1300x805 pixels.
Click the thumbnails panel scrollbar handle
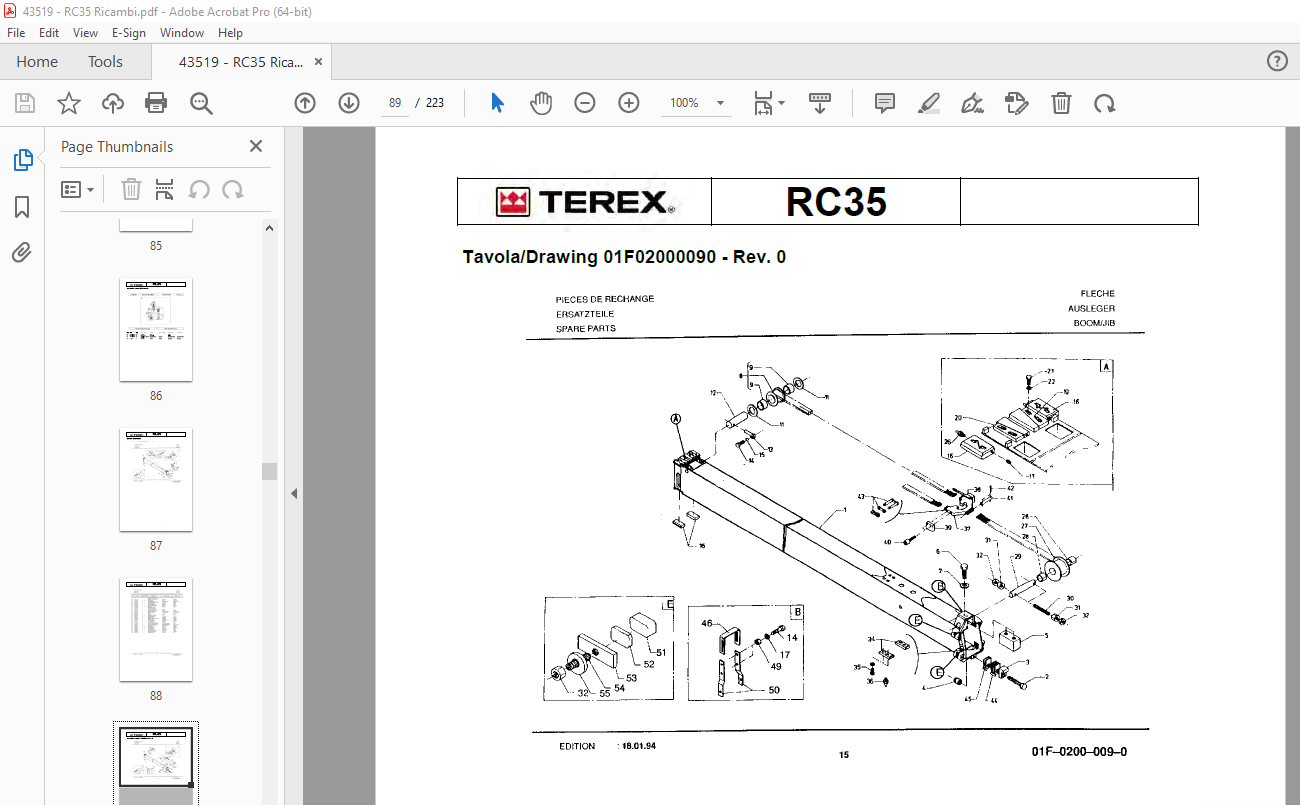pos(270,471)
